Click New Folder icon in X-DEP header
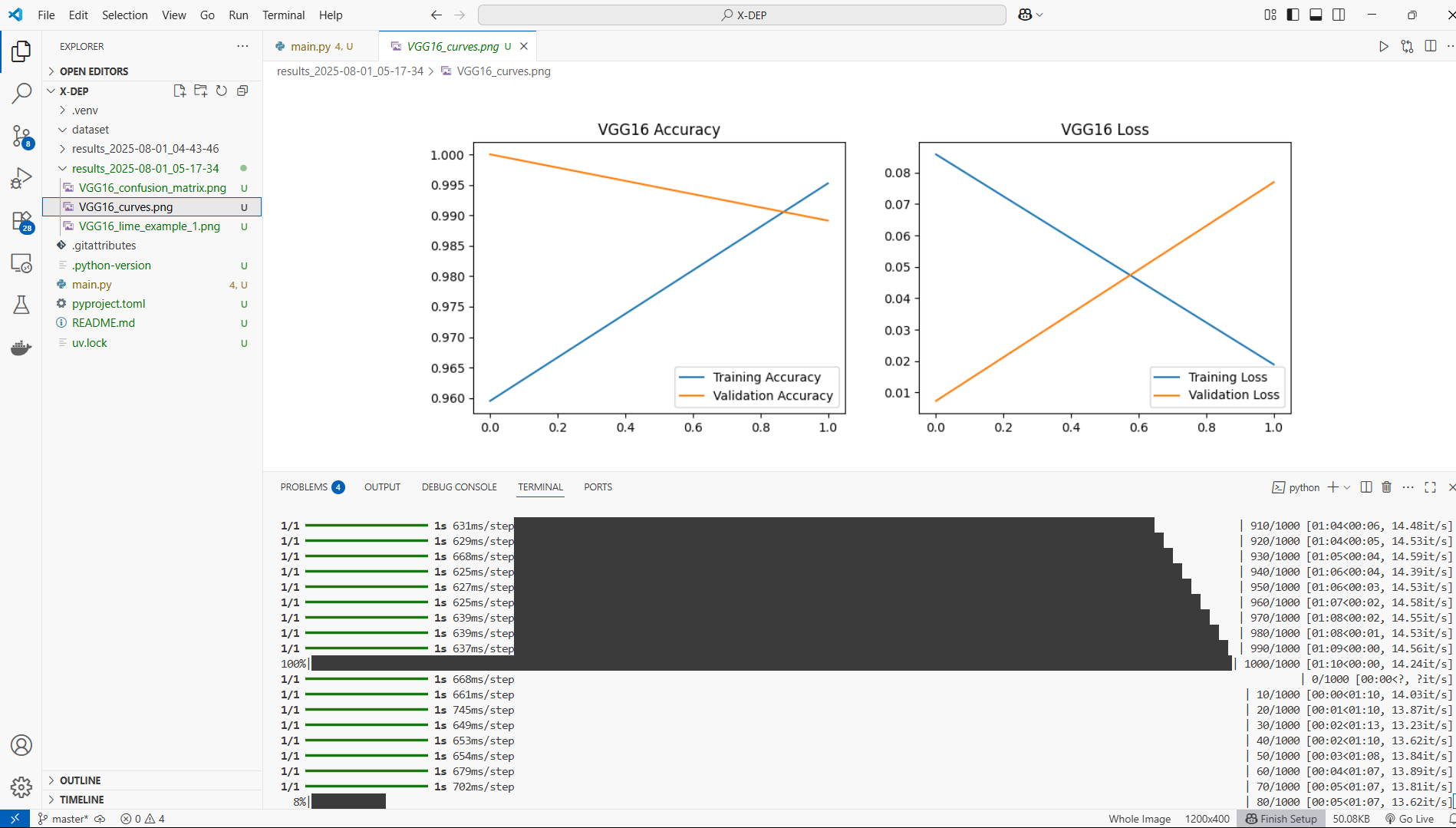This screenshot has width=1456, height=828. pyautogui.click(x=200, y=91)
